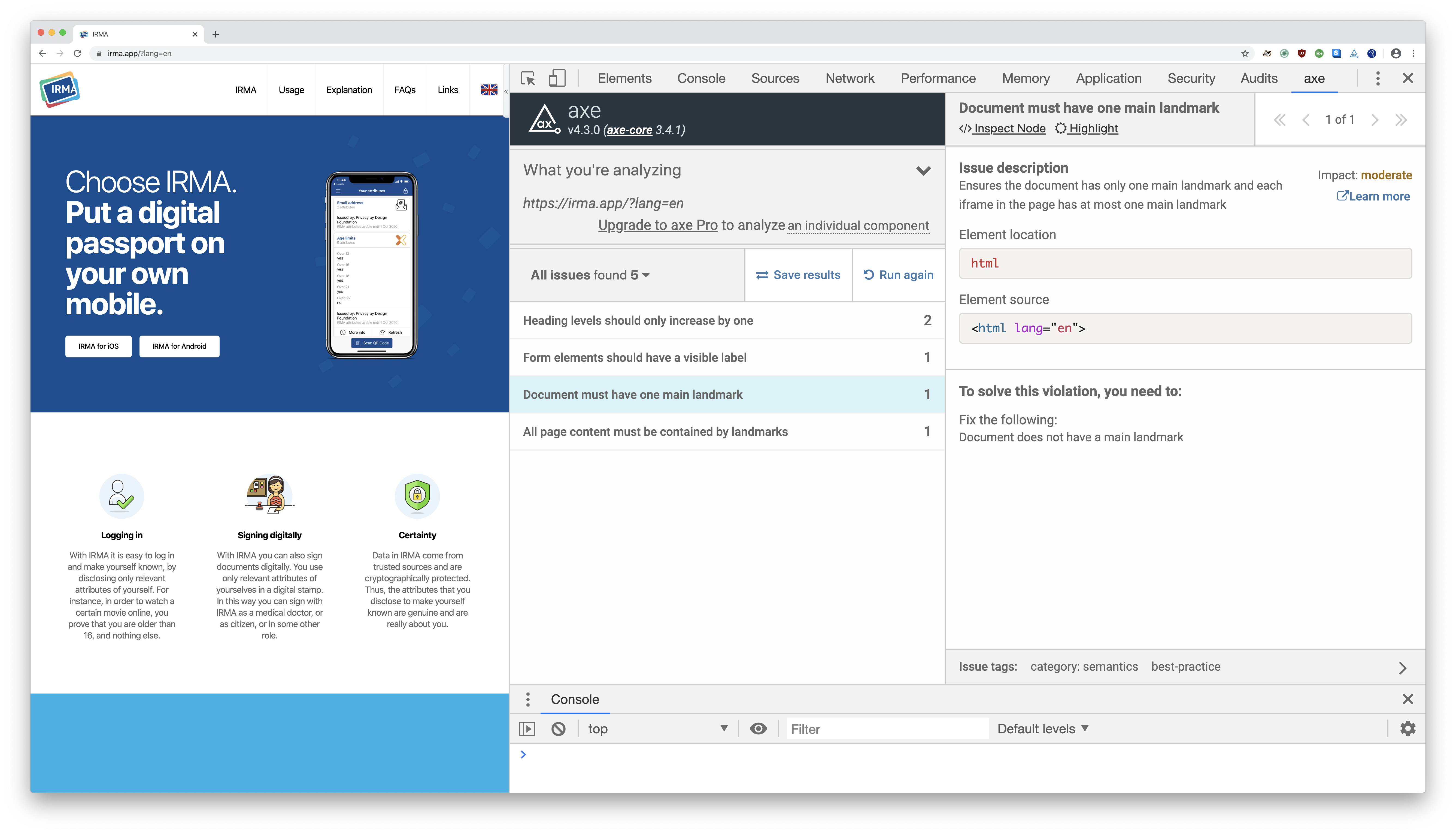Click Run again button
The height and width of the screenshot is (833, 1456).
point(898,275)
